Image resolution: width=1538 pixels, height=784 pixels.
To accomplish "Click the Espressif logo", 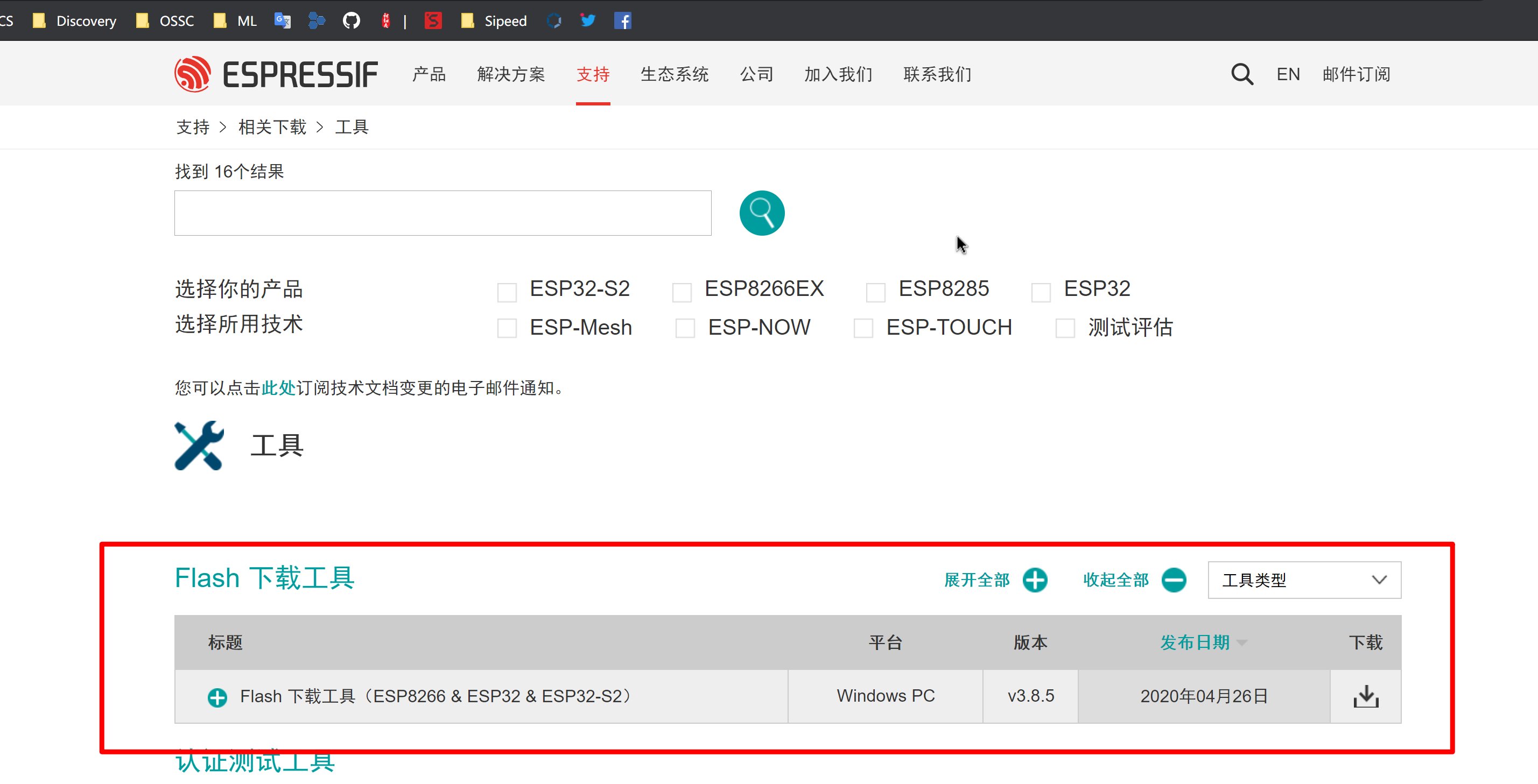I will [276, 75].
